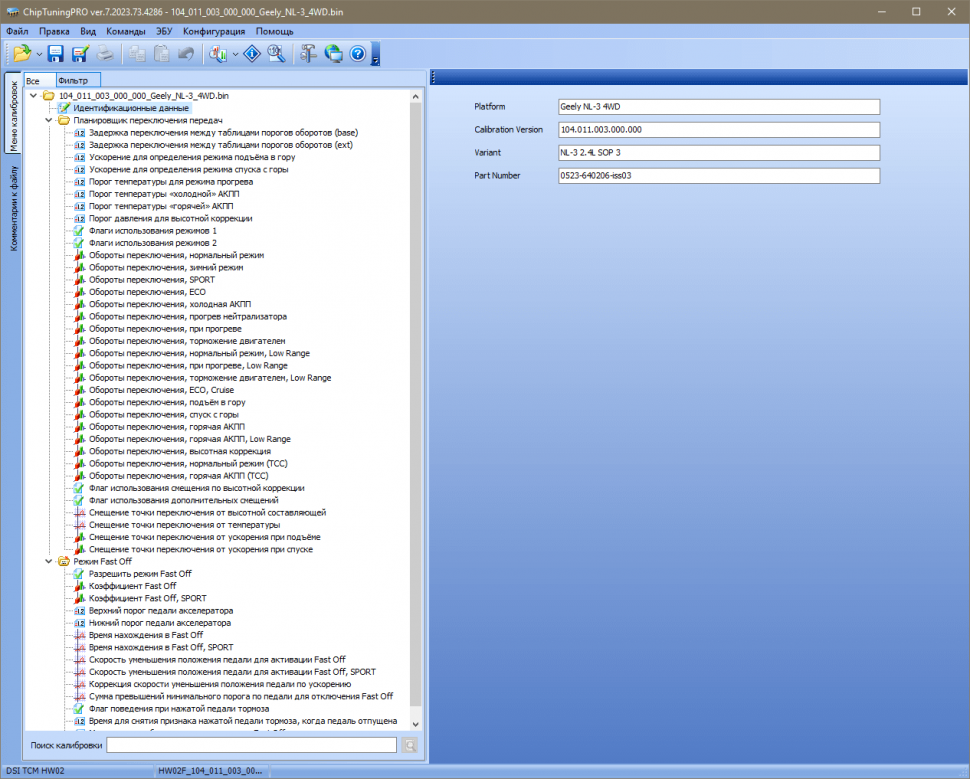This screenshot has height=779, width=970.
Task: Click the Поиск калибровки search input field
Action: pos(251,745)
